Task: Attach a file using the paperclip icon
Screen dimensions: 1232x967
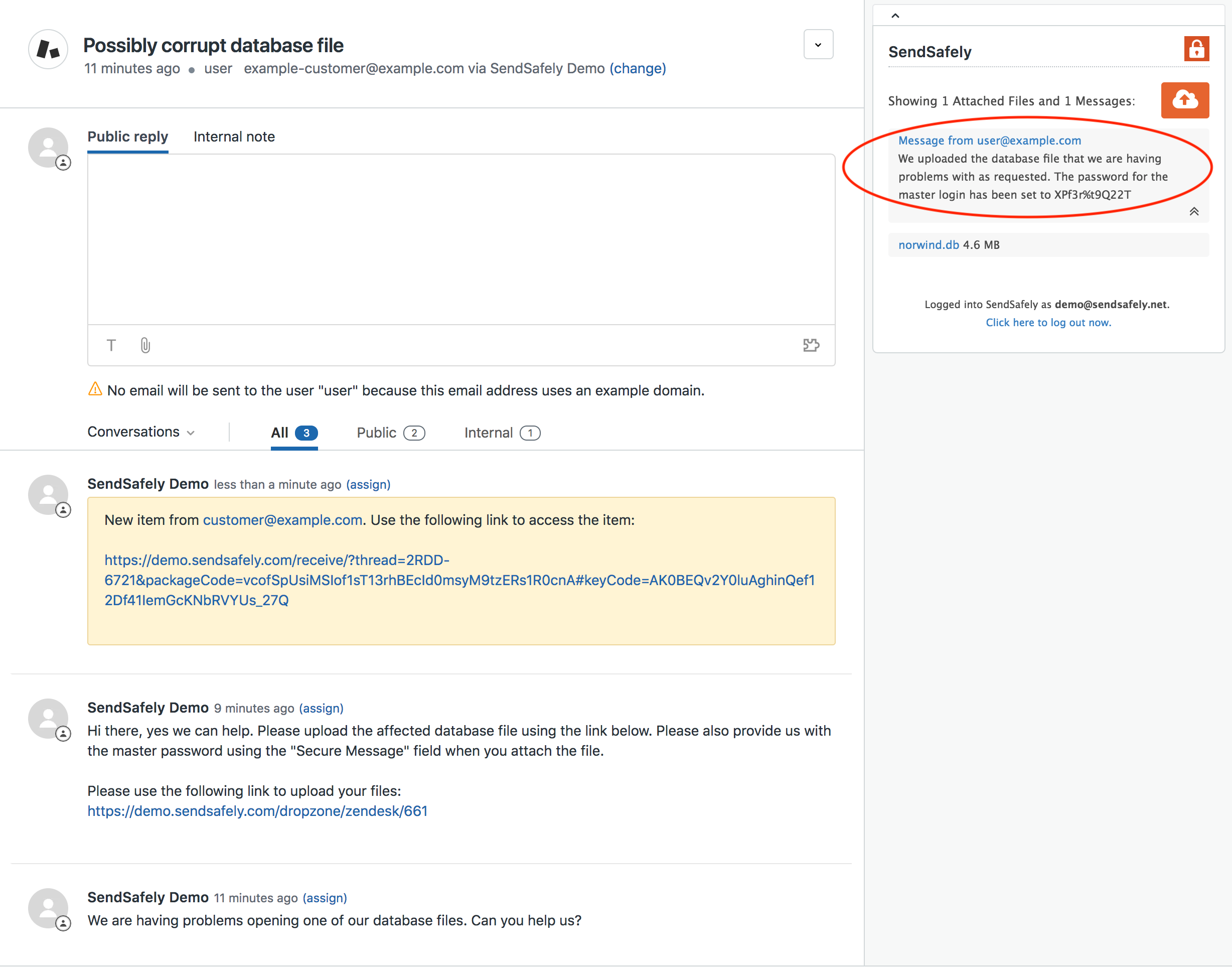Action: tap(144, 345)
